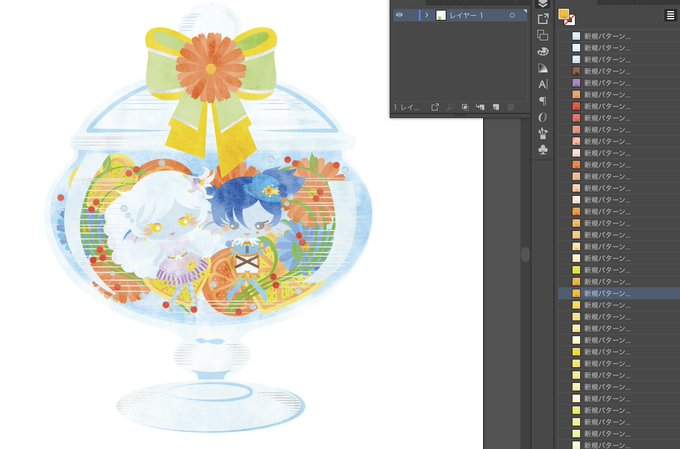
Task: Open the Color palette panel icon
Action: pos(543,52)
